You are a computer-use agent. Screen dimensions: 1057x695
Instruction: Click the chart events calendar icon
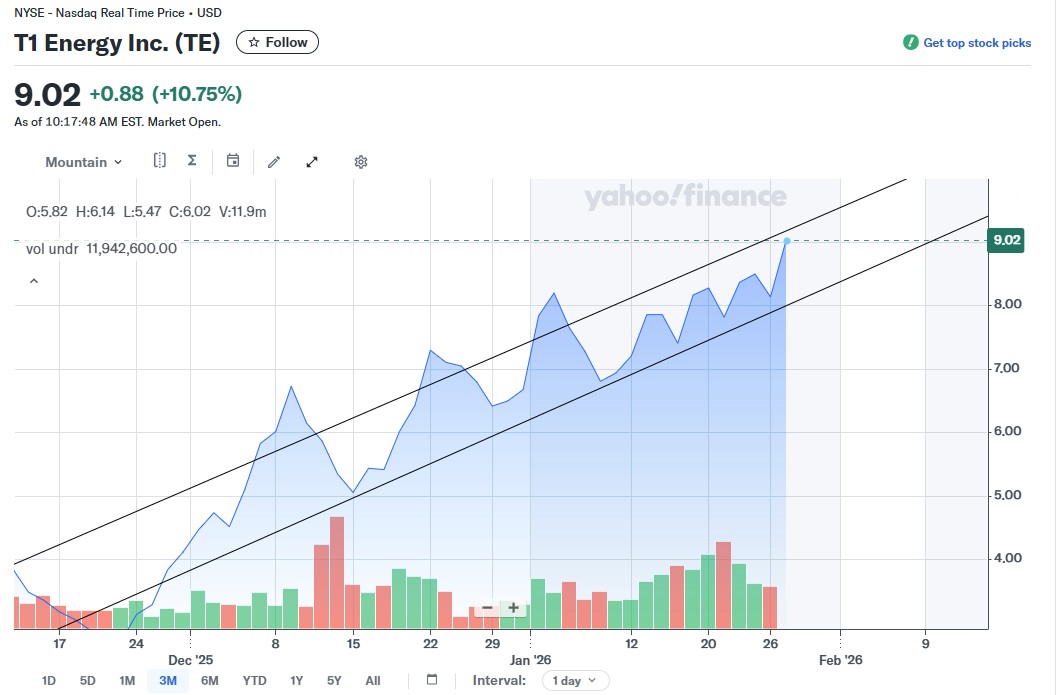pos(233,161)
